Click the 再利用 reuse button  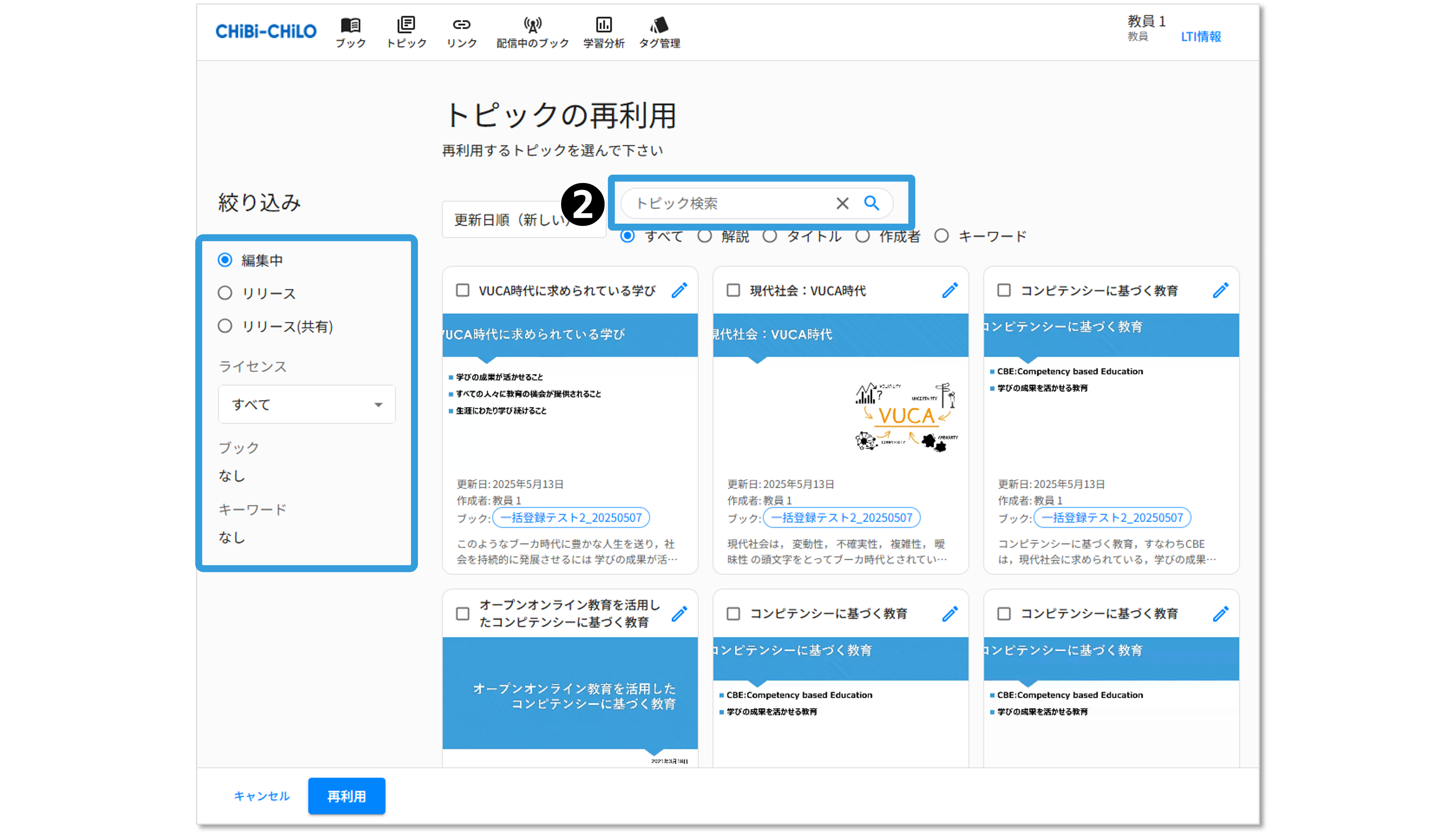(346, 796)
